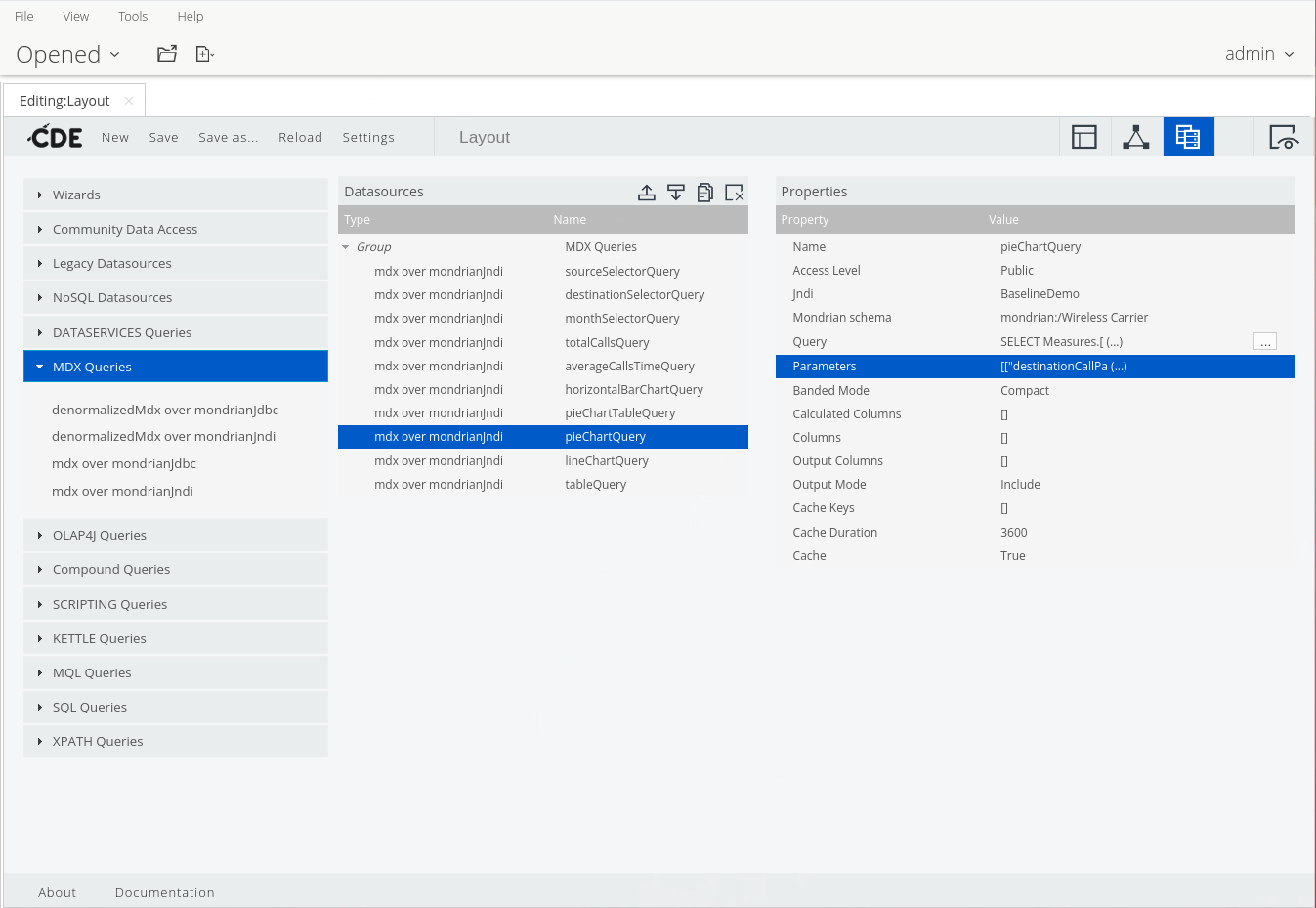Image resolution: width=1316 pixels, height=908 pixels.
Task: Close the Editing:Layout tab
Action: coord(129,101)
